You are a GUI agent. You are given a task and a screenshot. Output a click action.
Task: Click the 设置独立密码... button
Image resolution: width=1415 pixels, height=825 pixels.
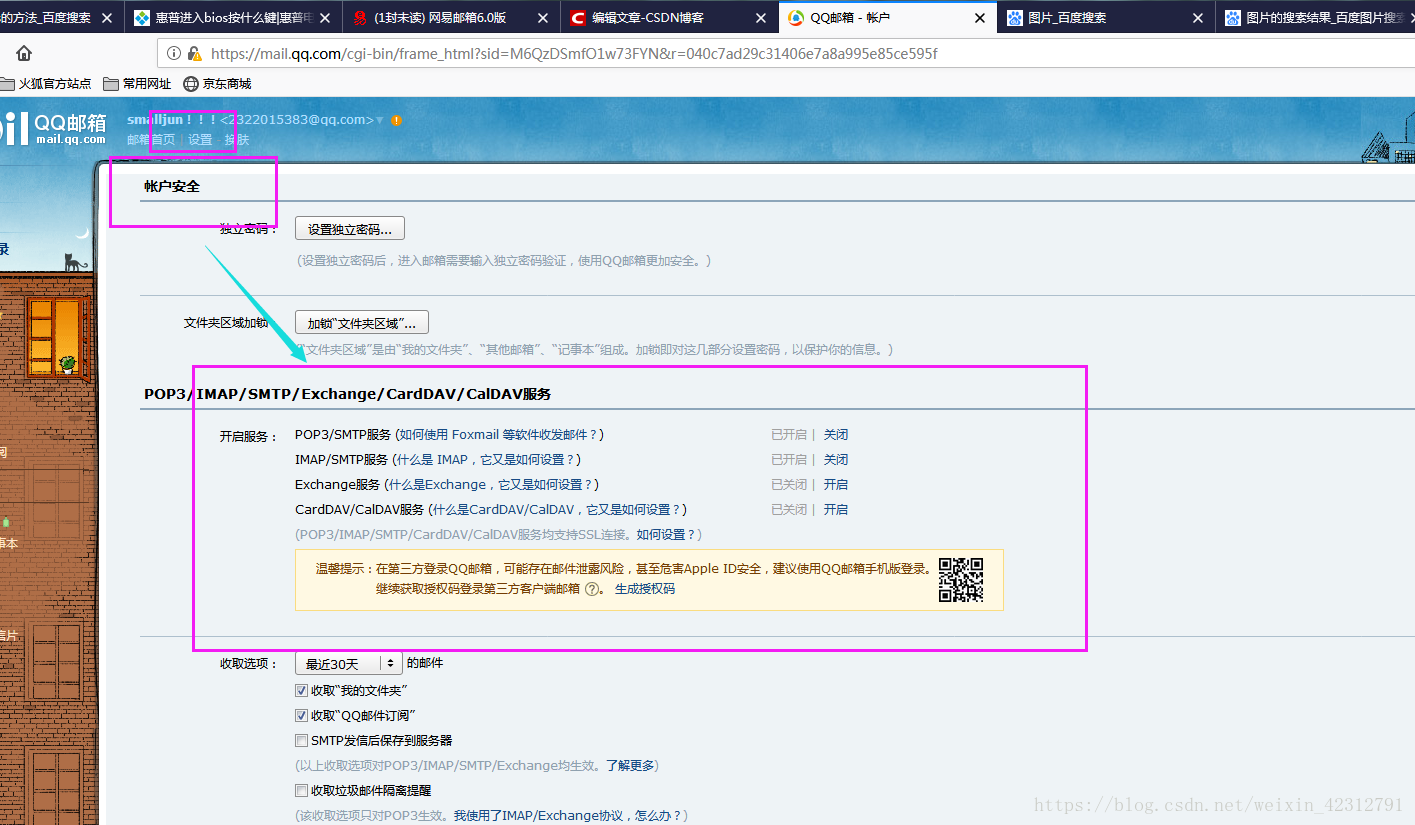click(350, 229)
